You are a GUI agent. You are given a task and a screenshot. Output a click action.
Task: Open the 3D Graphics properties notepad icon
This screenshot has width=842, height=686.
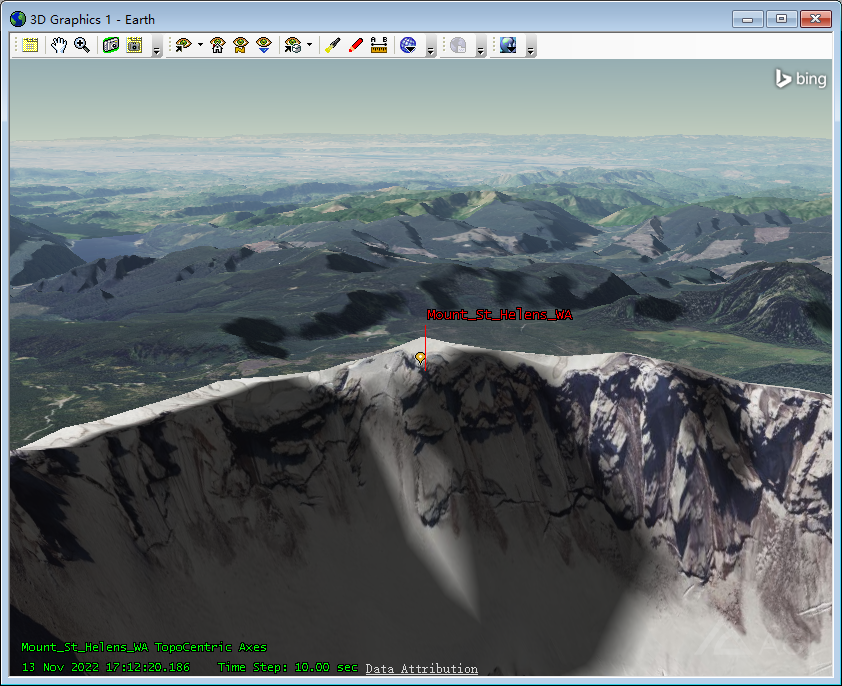(x=30, y=45)
